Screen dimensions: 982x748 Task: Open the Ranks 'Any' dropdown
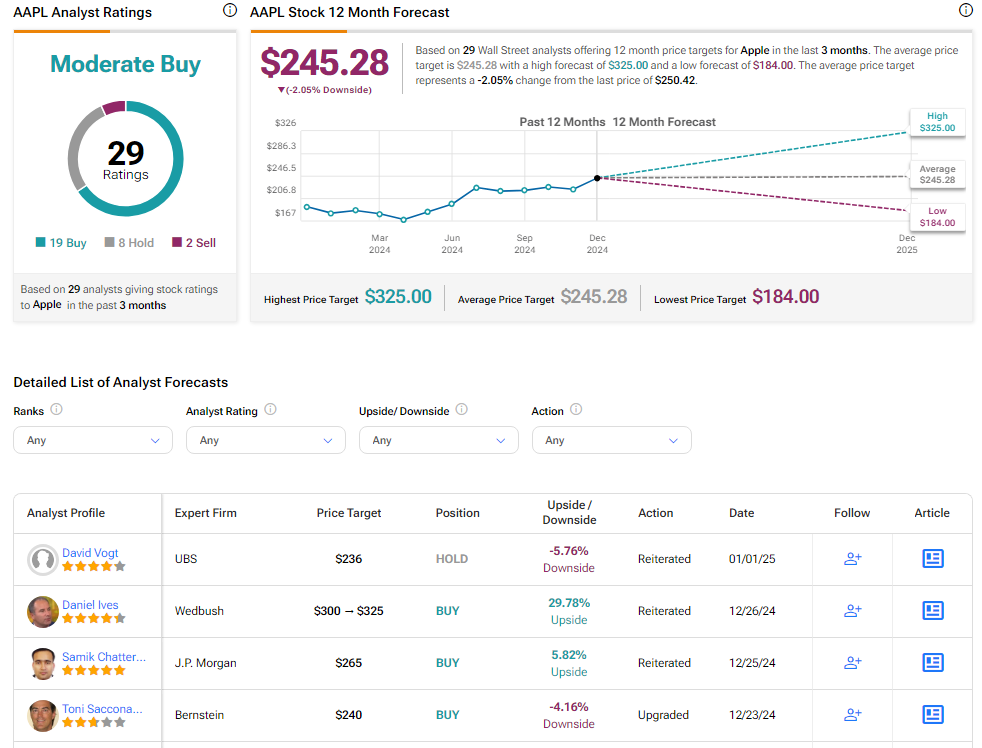click(x=92, y=440)
